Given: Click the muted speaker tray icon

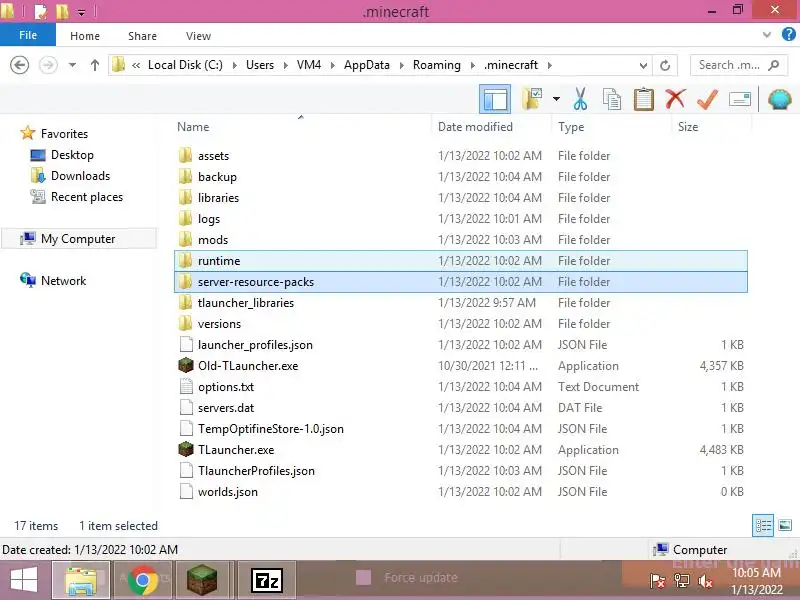Looking at the screenshot, I should (706, 581).
